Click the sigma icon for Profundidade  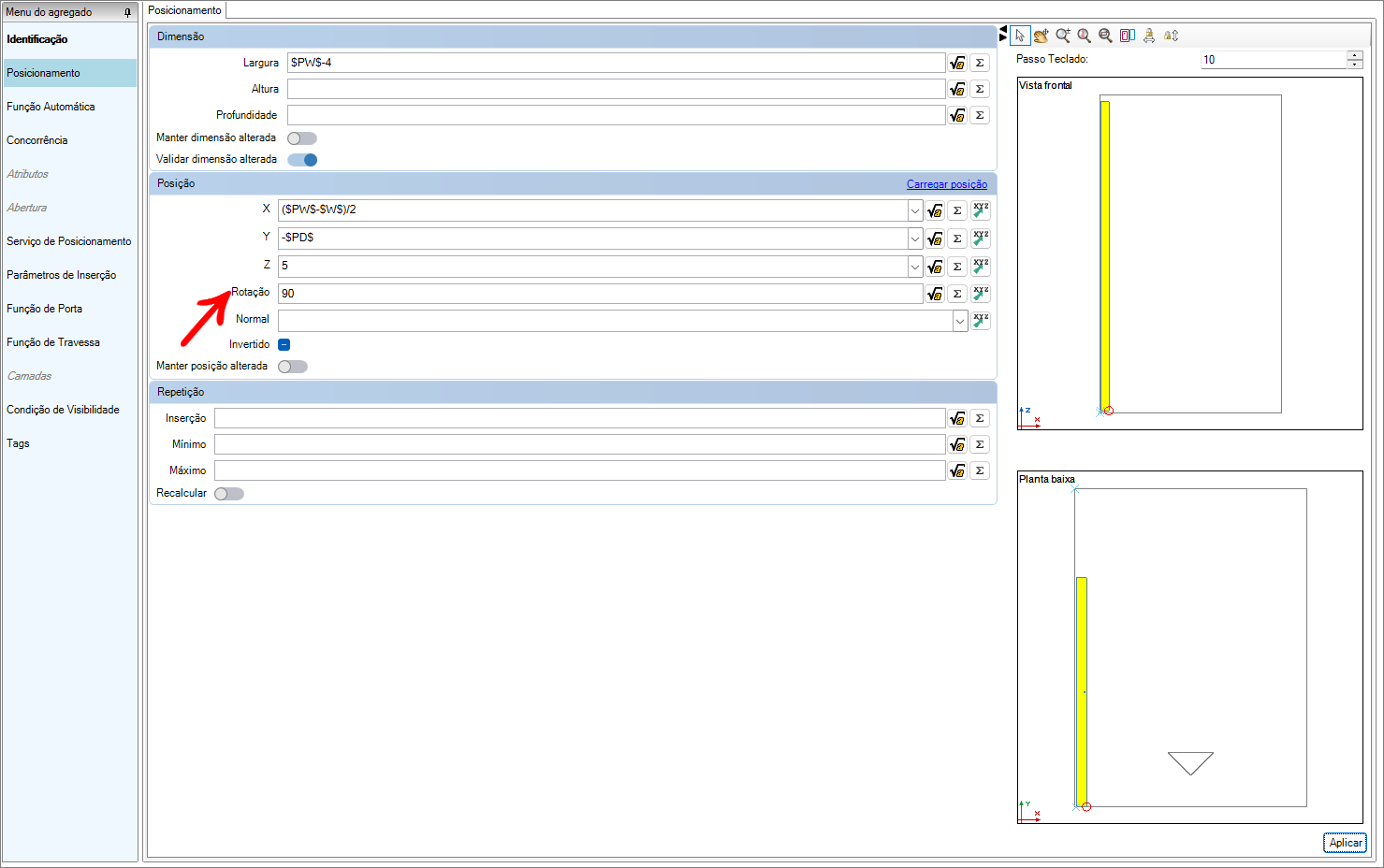coord(980,115)
